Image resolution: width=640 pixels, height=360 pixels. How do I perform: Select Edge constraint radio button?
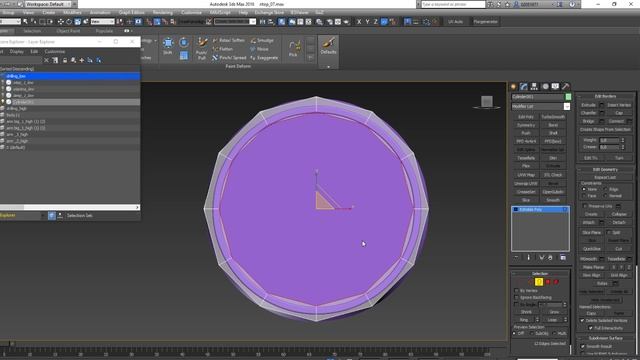pos(605,189)
